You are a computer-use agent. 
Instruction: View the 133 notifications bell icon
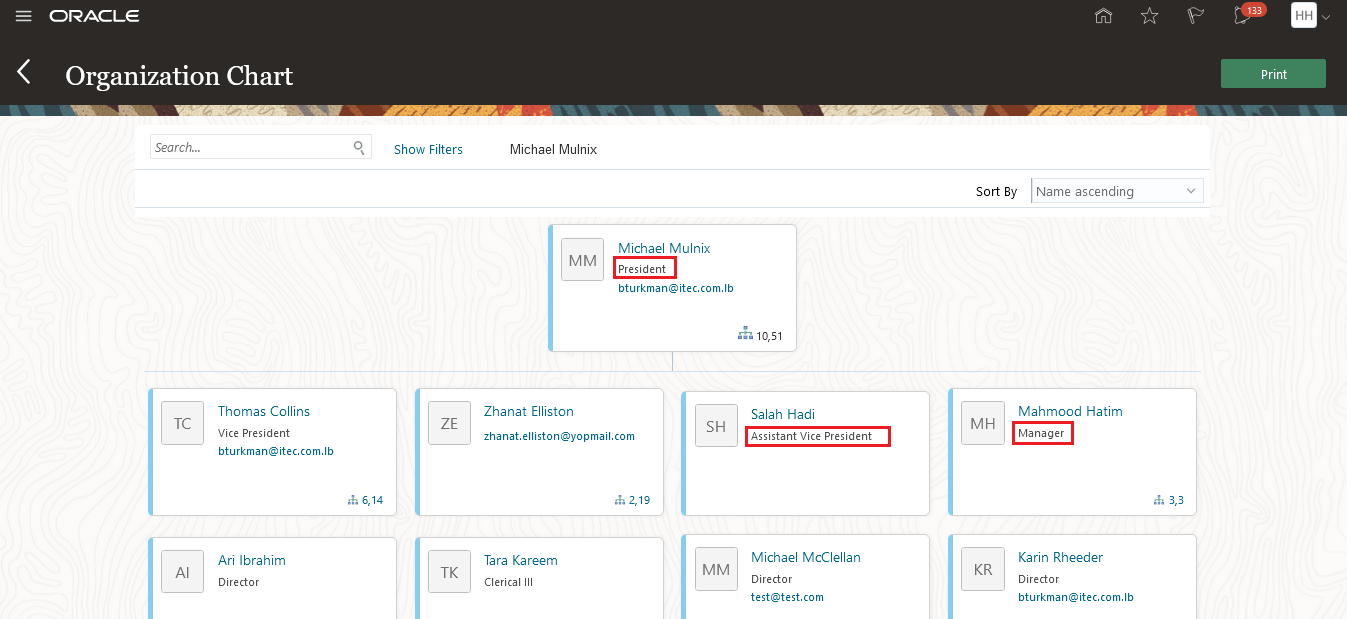point(1240,16)
